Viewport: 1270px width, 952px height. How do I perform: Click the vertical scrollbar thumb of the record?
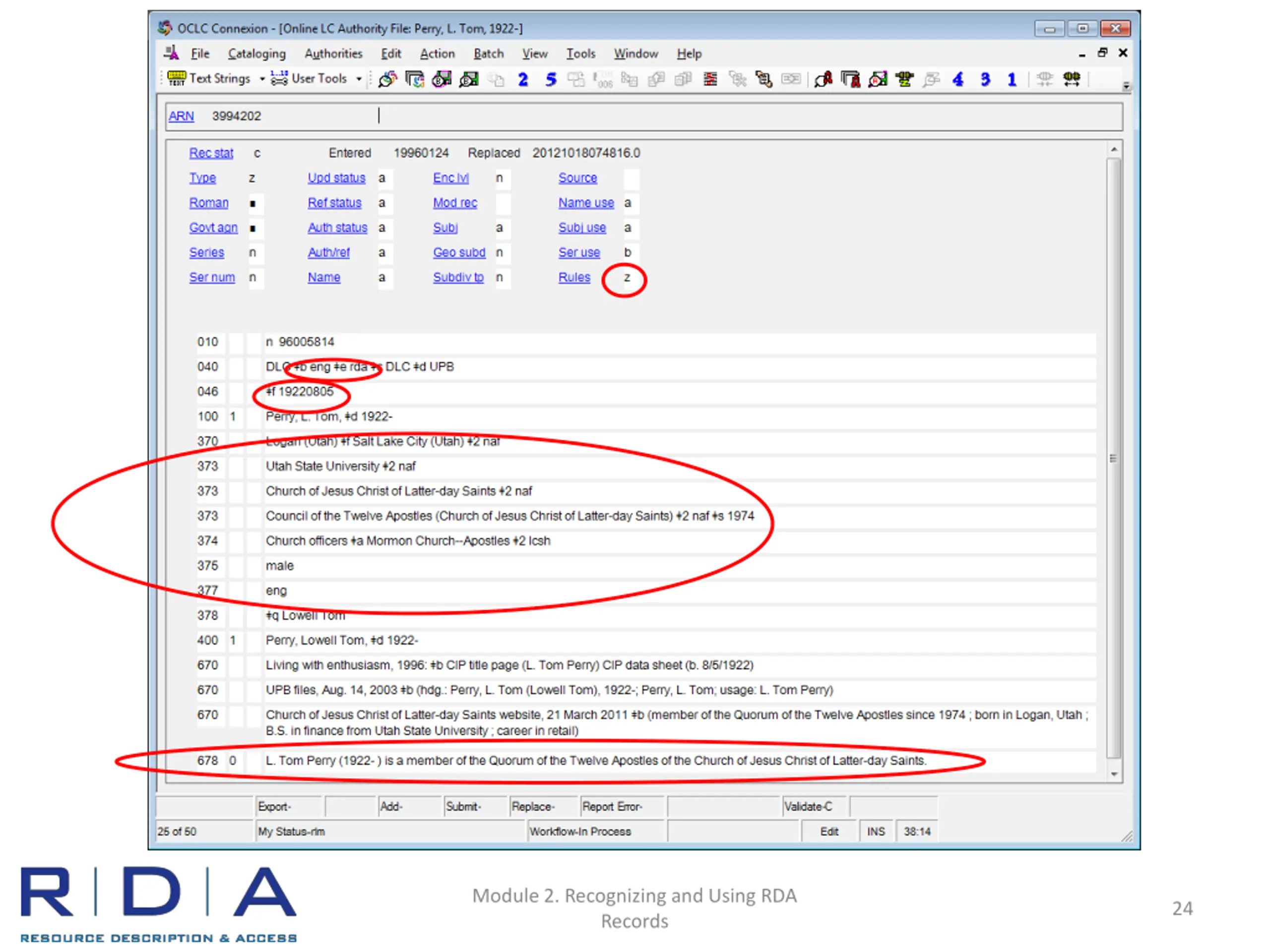[1114, 458]
